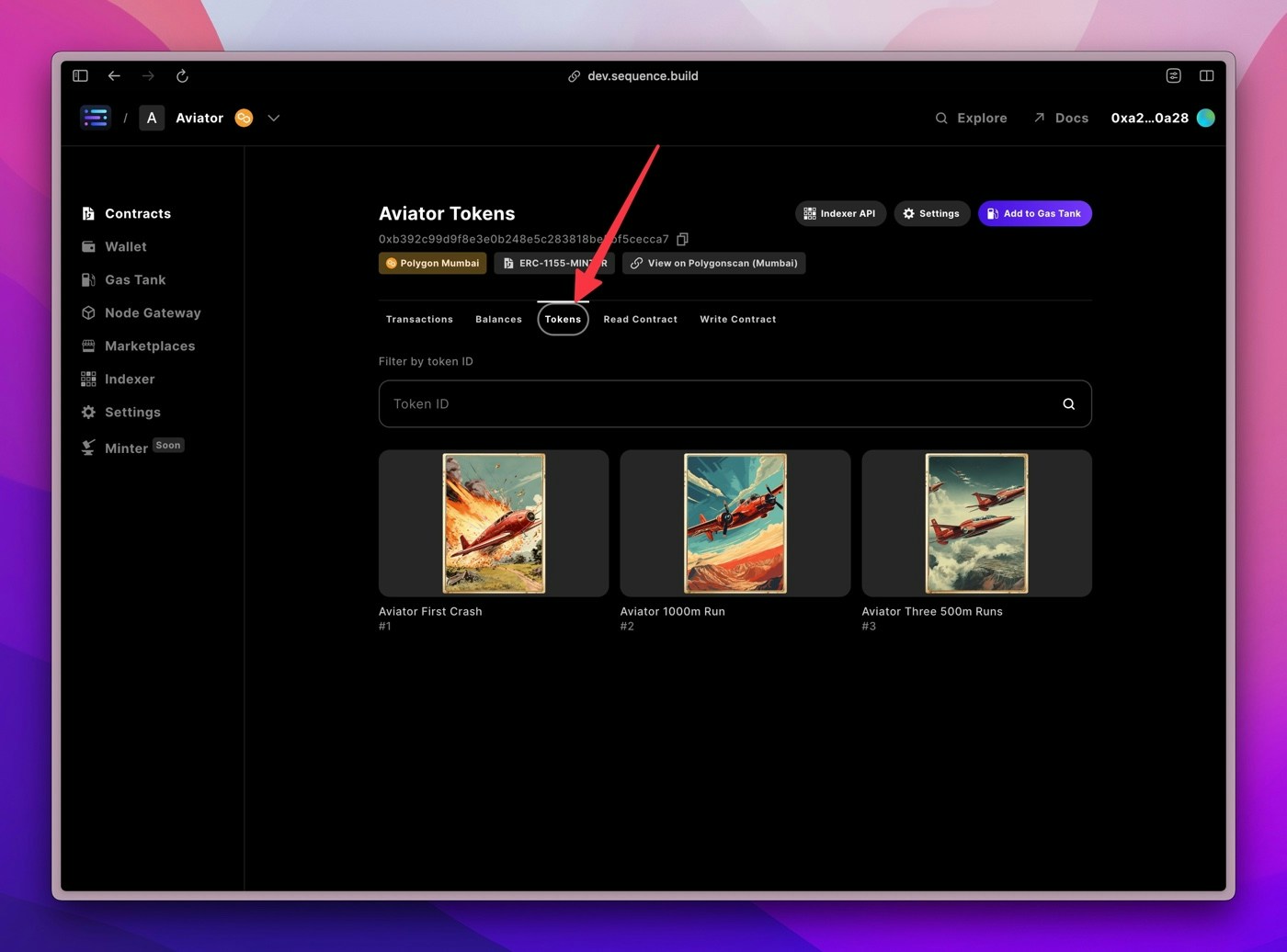Go back using the browser back arrow
Image resolution: width=1287 pixels, height=952 pixels.
click(x=114, y=75)
